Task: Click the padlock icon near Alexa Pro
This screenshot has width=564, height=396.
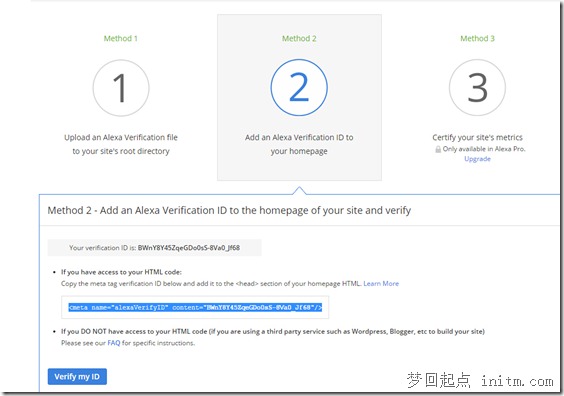Action: pyautogui.click(x=438, y=149)
